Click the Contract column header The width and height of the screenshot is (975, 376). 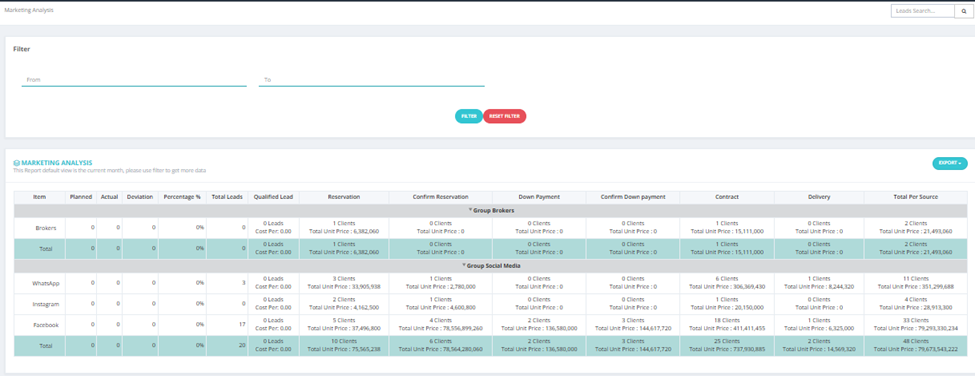(x=726, y=196)
